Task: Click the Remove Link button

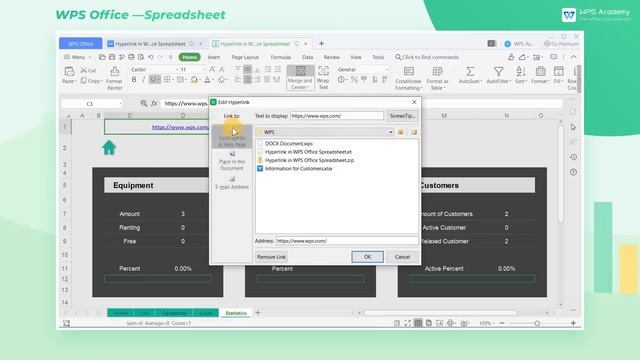Action: point(271,257)
